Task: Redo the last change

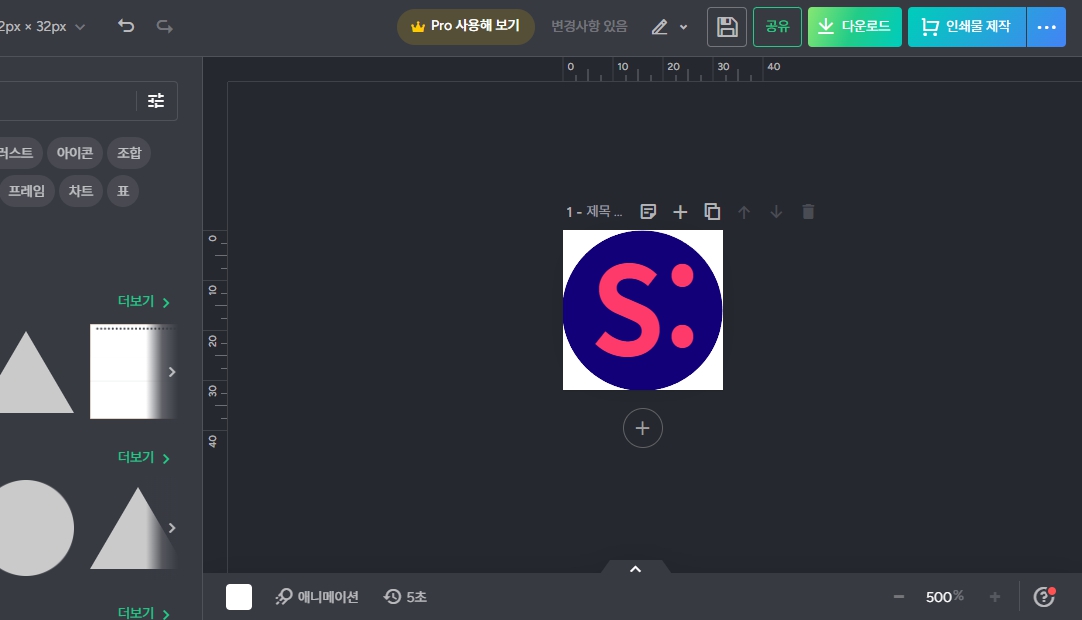Action: point(164,27)
